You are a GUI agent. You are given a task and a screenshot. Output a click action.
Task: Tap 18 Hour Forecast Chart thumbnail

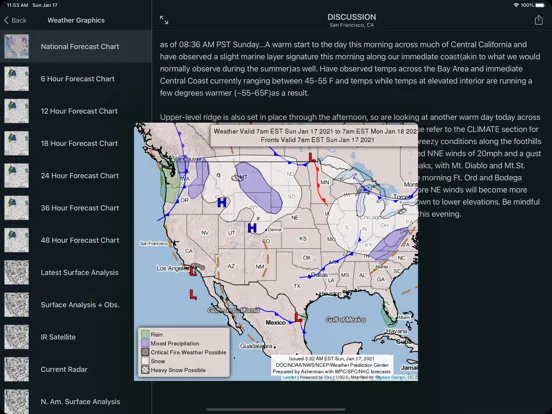pyautogui.click(x=17, y=143)
